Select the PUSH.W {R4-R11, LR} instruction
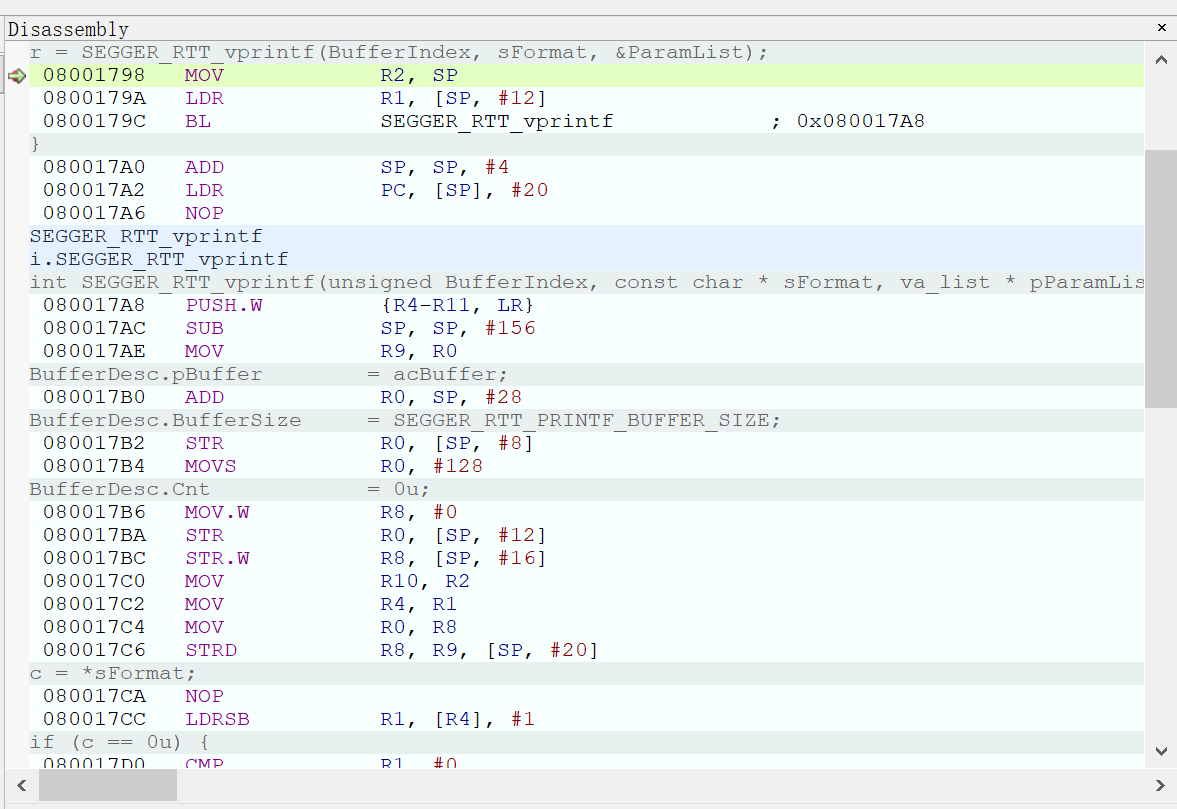This screenshot has height=809, width=1177. click(x=400, y=305)
